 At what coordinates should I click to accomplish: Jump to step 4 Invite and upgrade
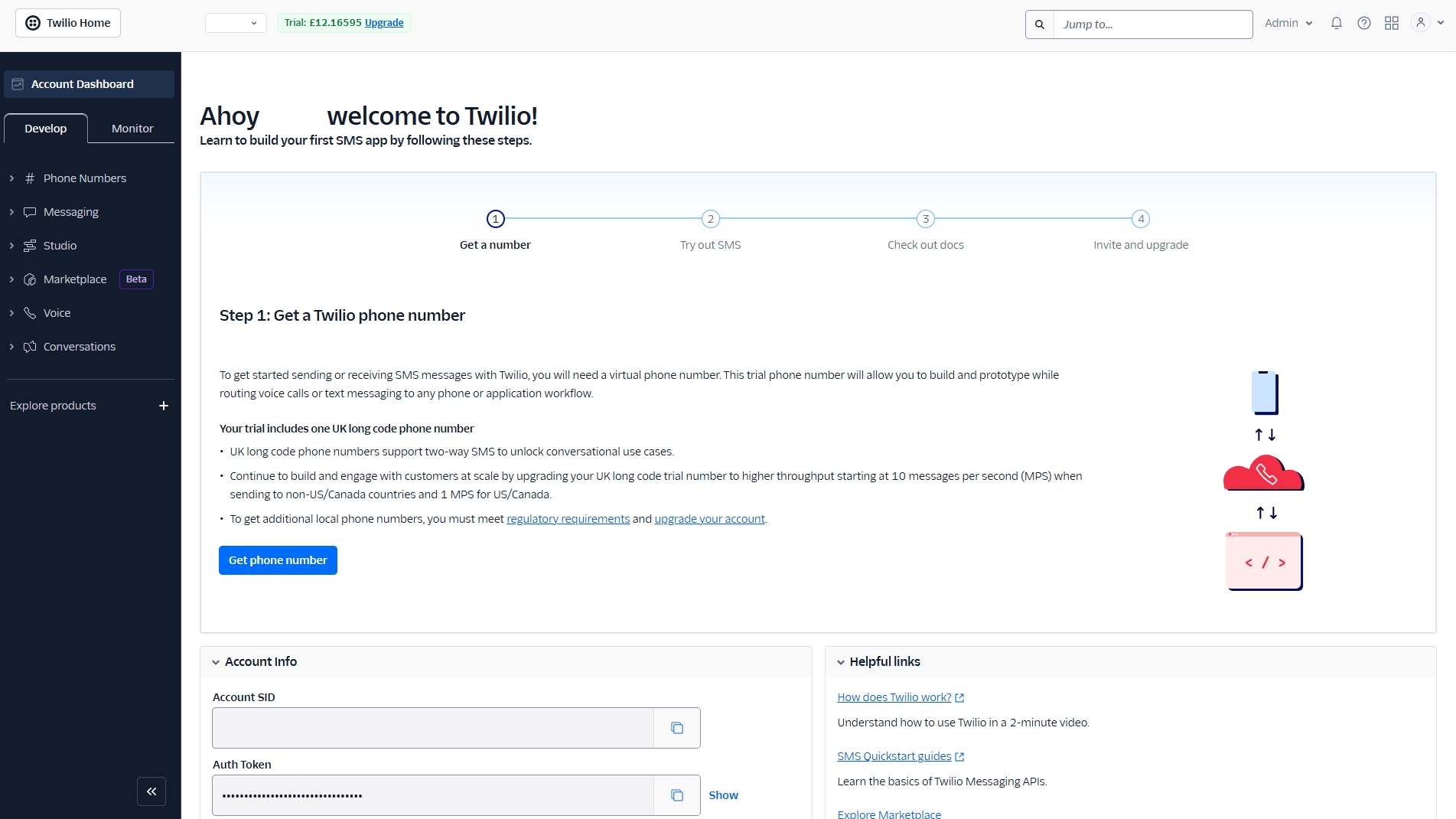tap(1140, 220)
